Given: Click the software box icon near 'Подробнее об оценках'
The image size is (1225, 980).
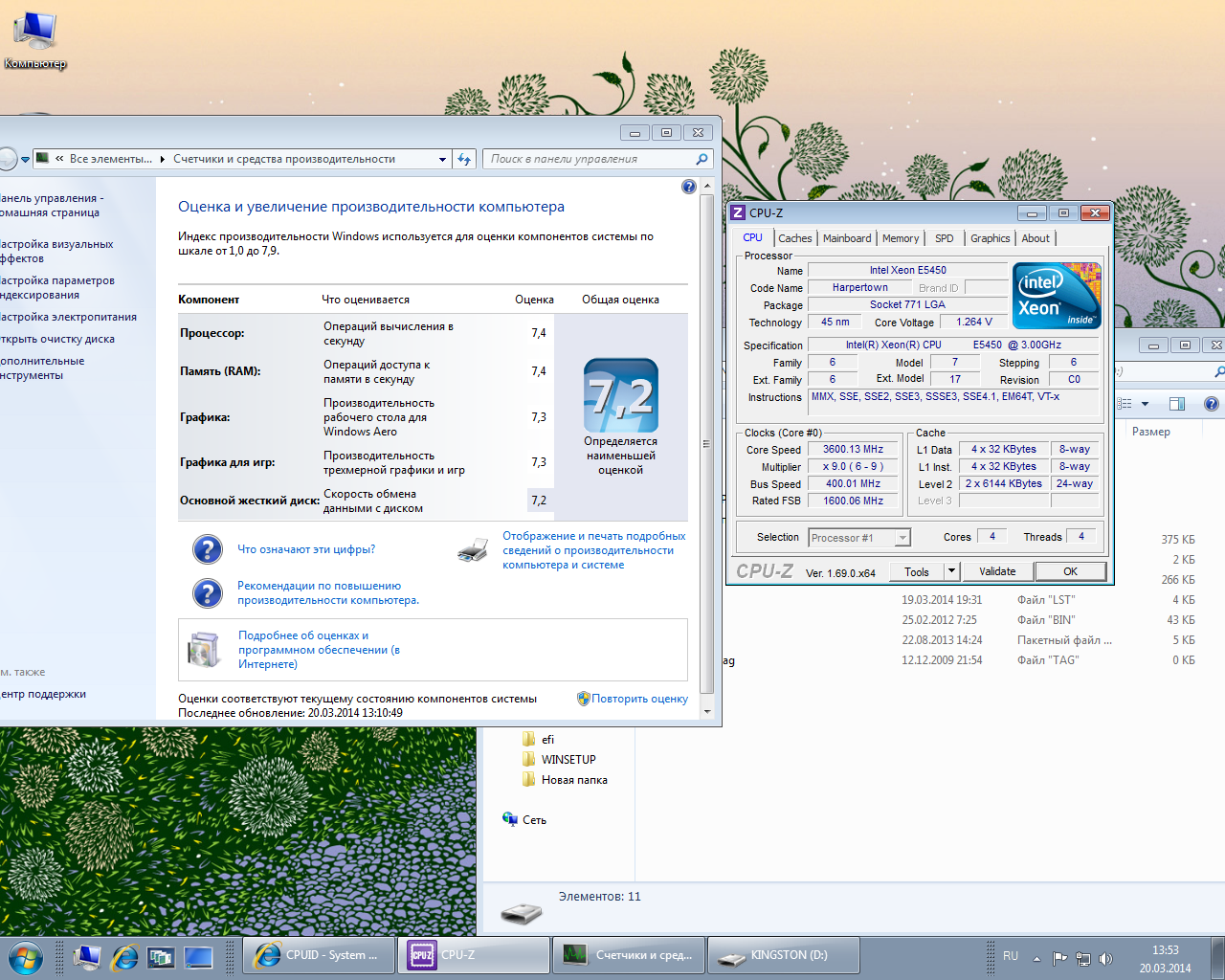Looking at the screenshot, I should 204,649.
